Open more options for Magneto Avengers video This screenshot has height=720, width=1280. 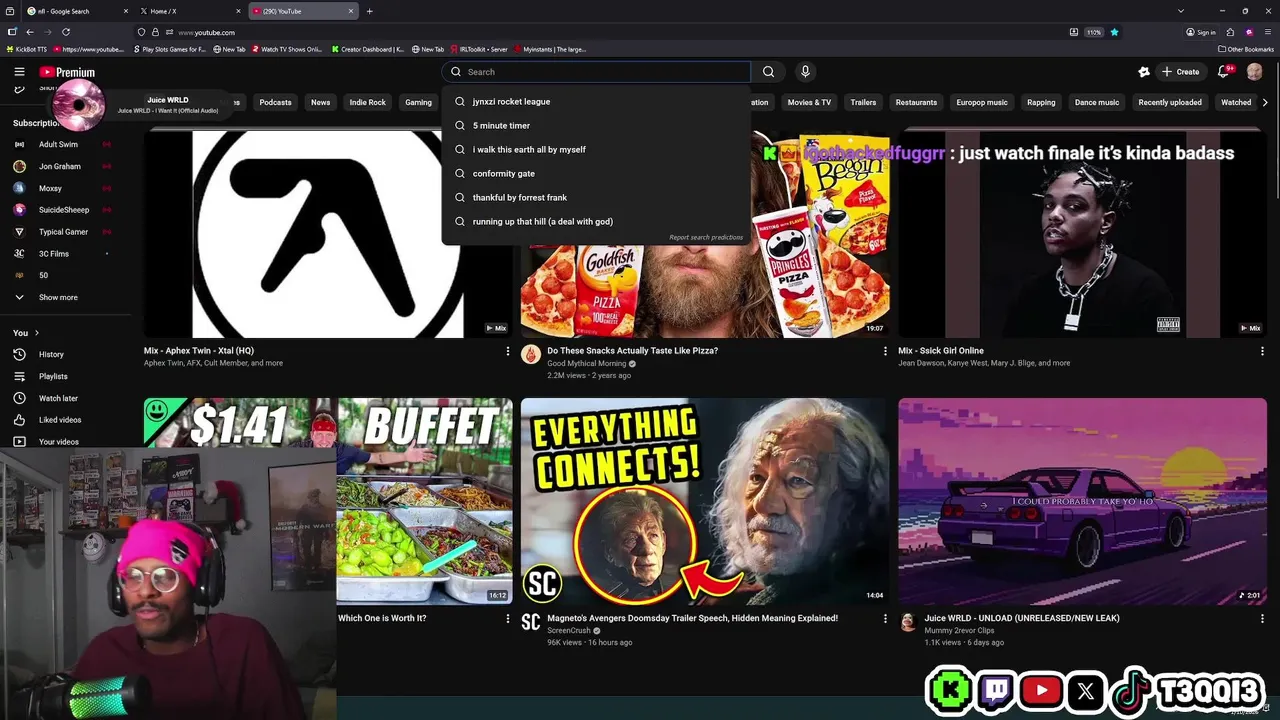pos(885,619)
